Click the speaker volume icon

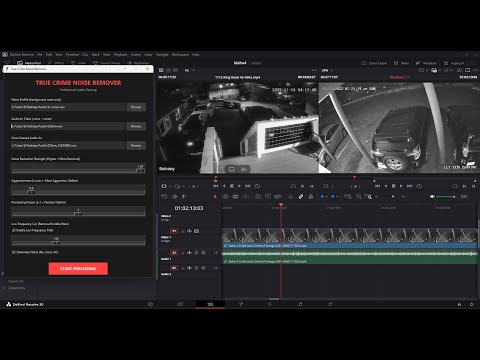tap(432, 197)
